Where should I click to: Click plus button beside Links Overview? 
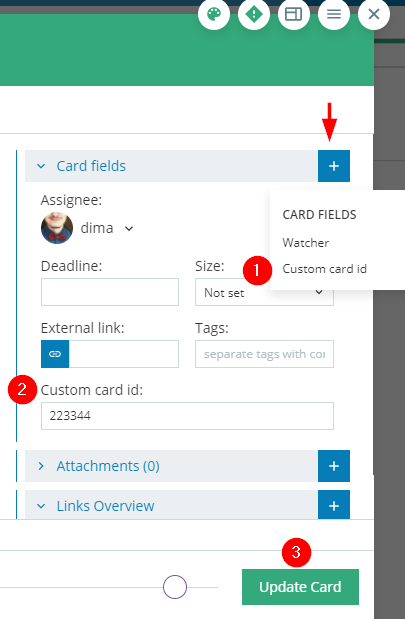(334, 505)
